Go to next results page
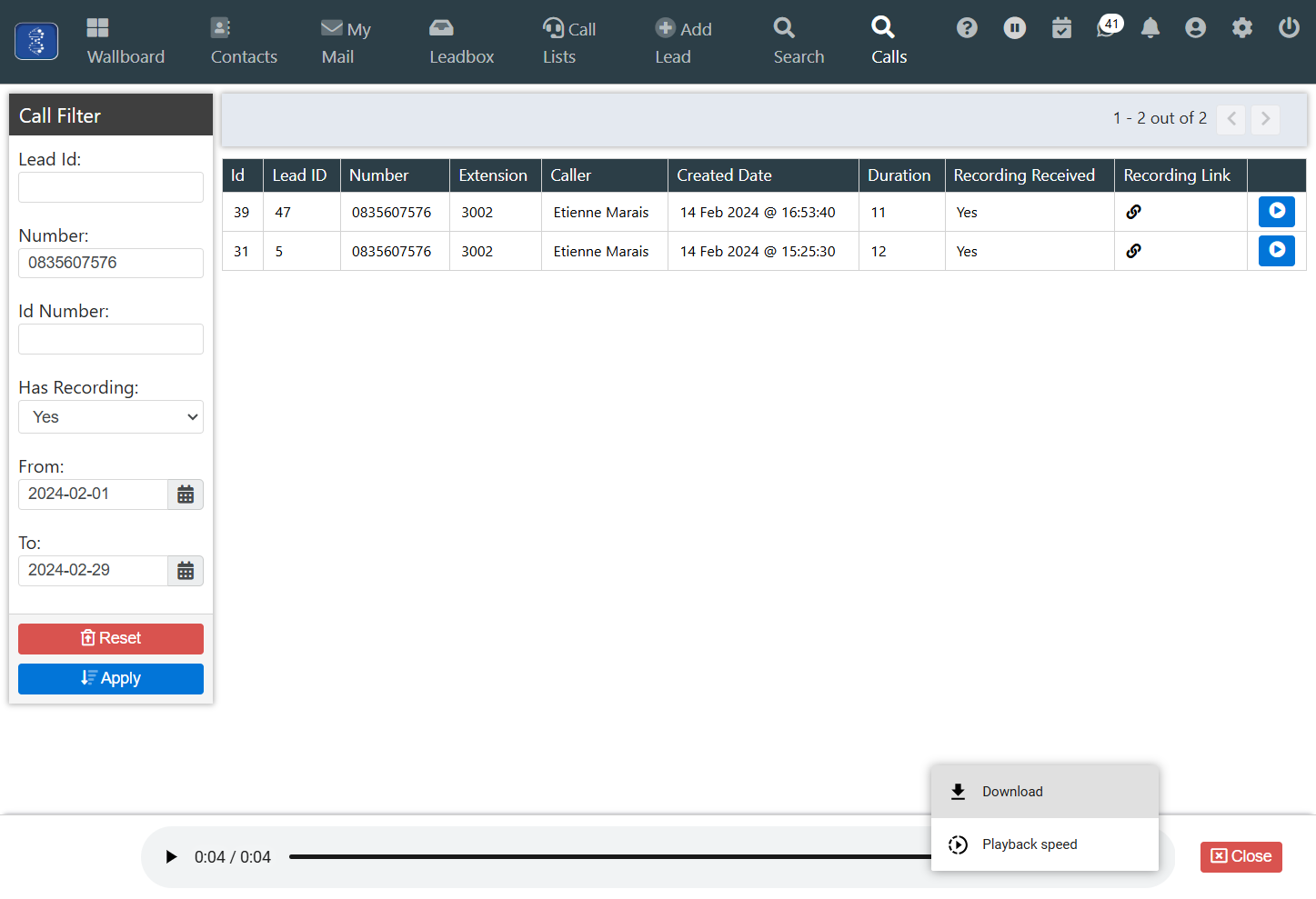This screenshot has height=899, width=1316. click(1265, 119)
